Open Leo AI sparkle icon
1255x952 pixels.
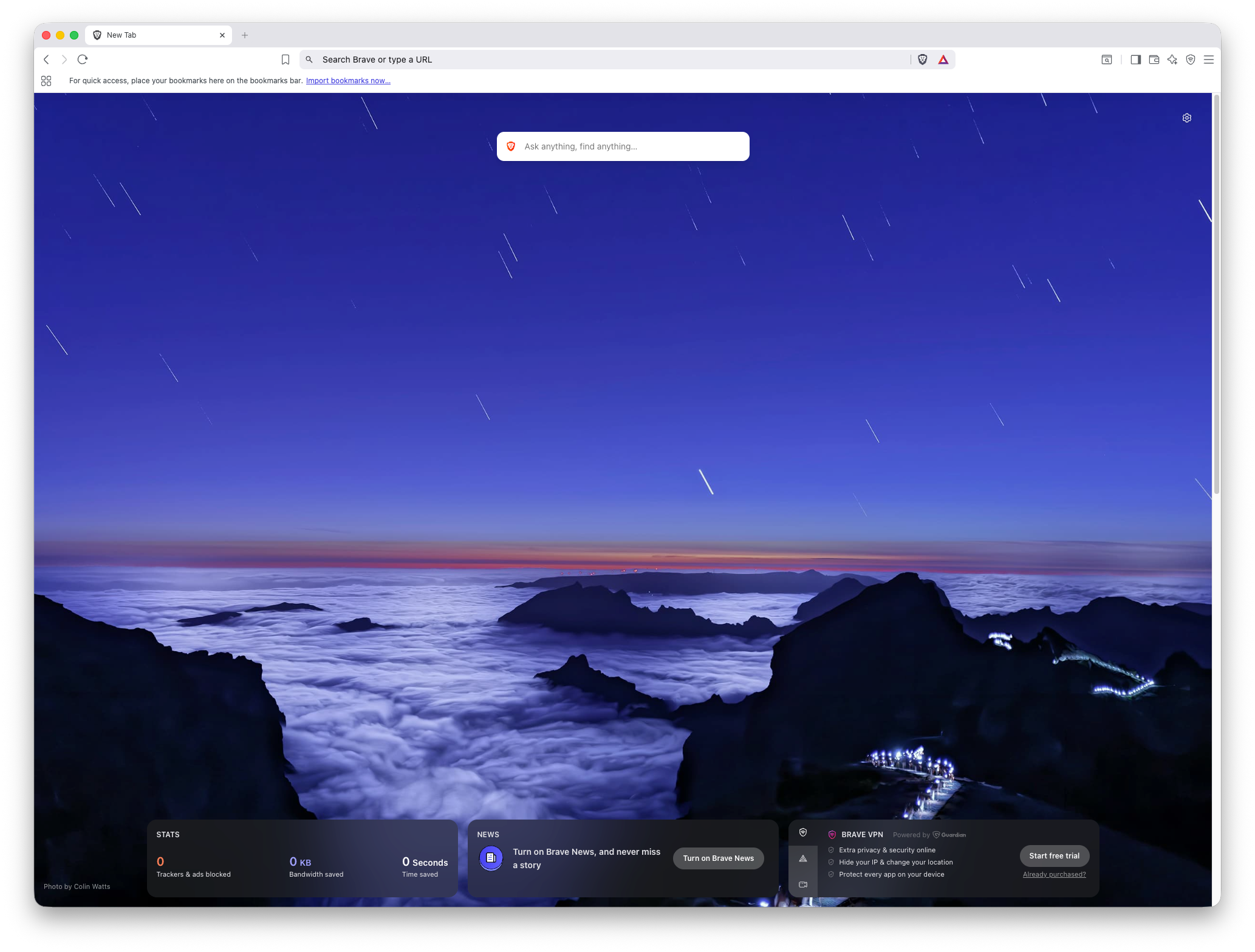[1172, 60]
